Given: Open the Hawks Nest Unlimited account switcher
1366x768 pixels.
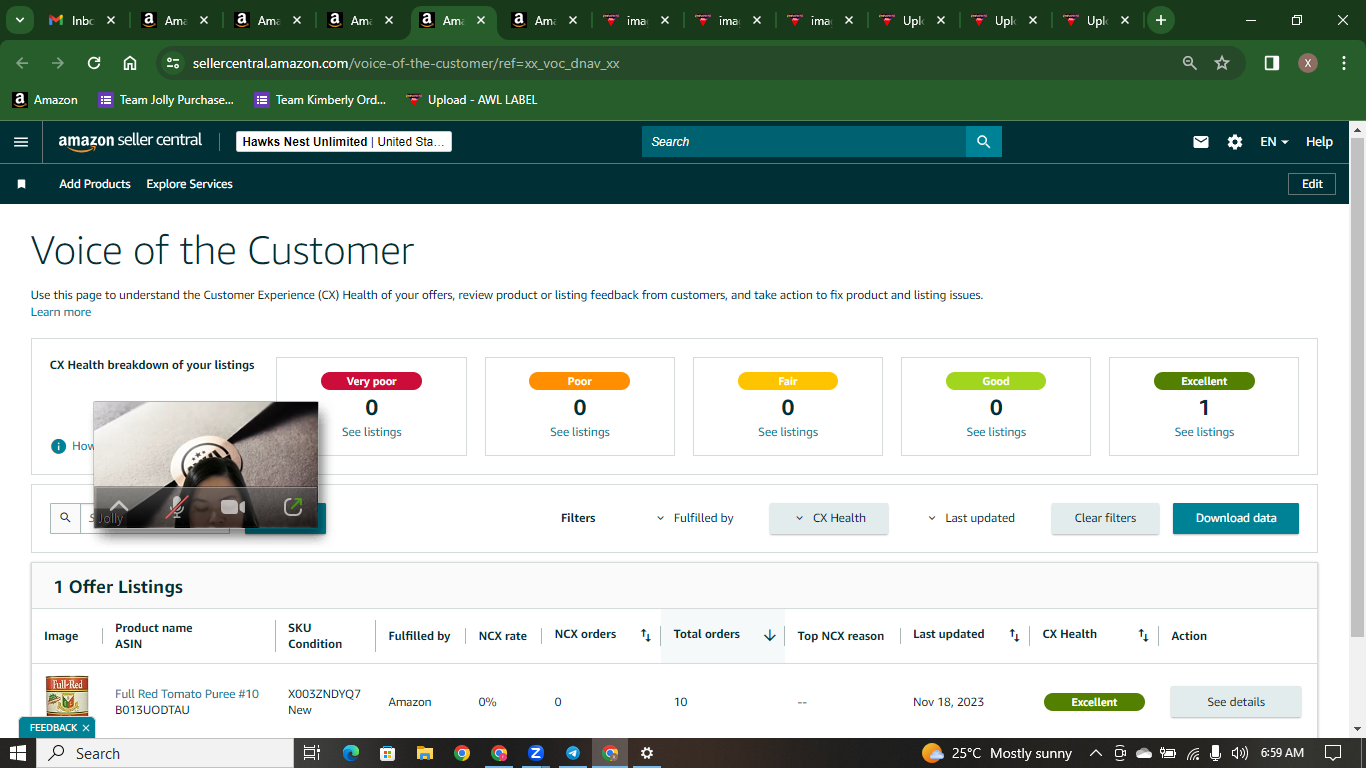Looking at the screenshot, I should (344, 142).
